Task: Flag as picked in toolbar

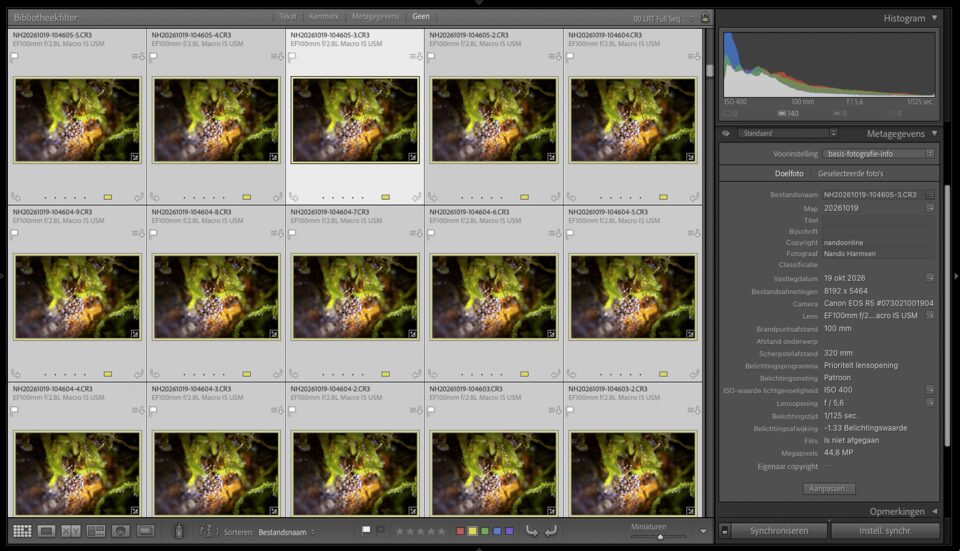Action: tap(366, 530)
